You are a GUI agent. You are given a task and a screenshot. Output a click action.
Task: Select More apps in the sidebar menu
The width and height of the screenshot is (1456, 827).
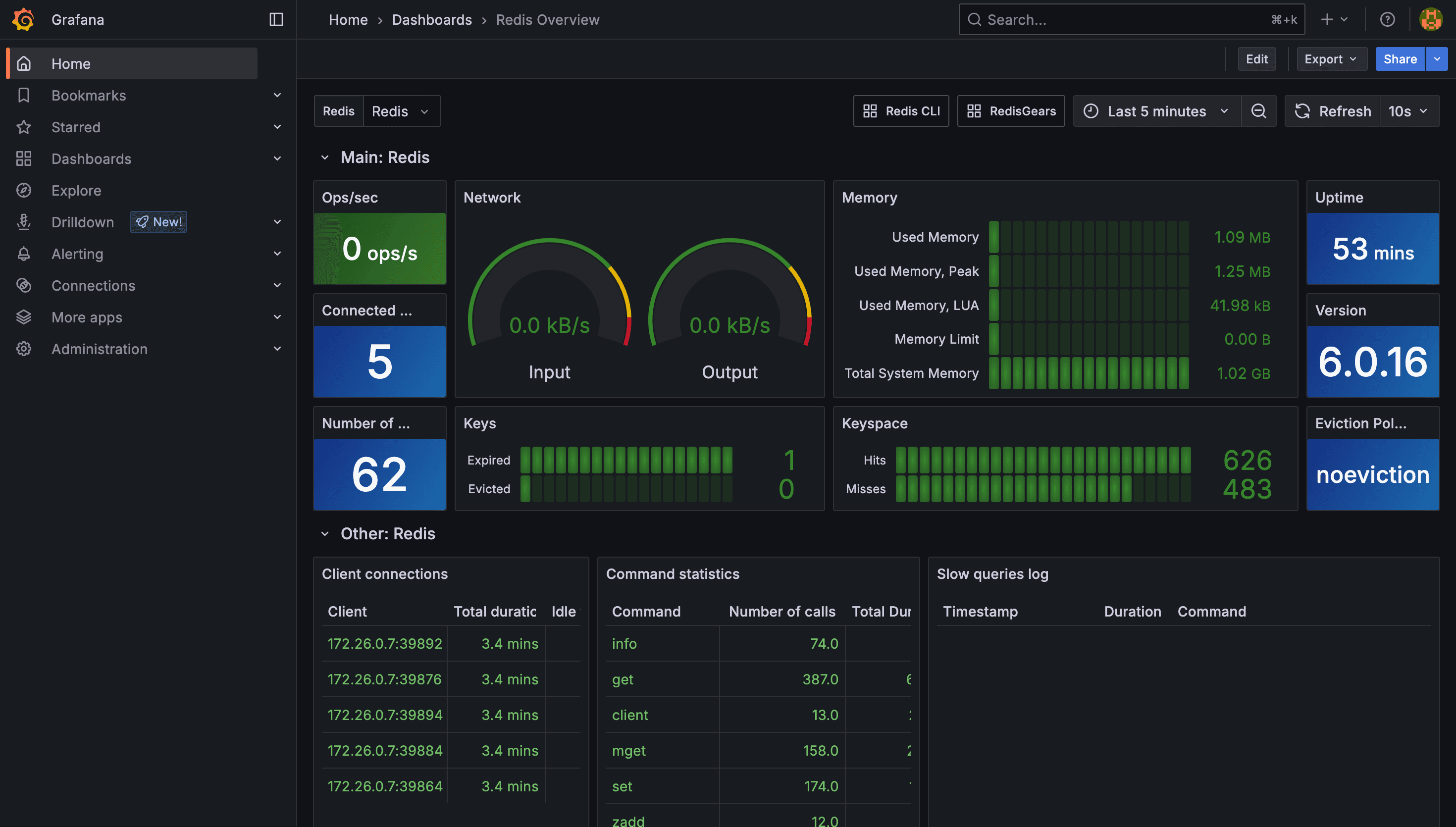[87, 317]
